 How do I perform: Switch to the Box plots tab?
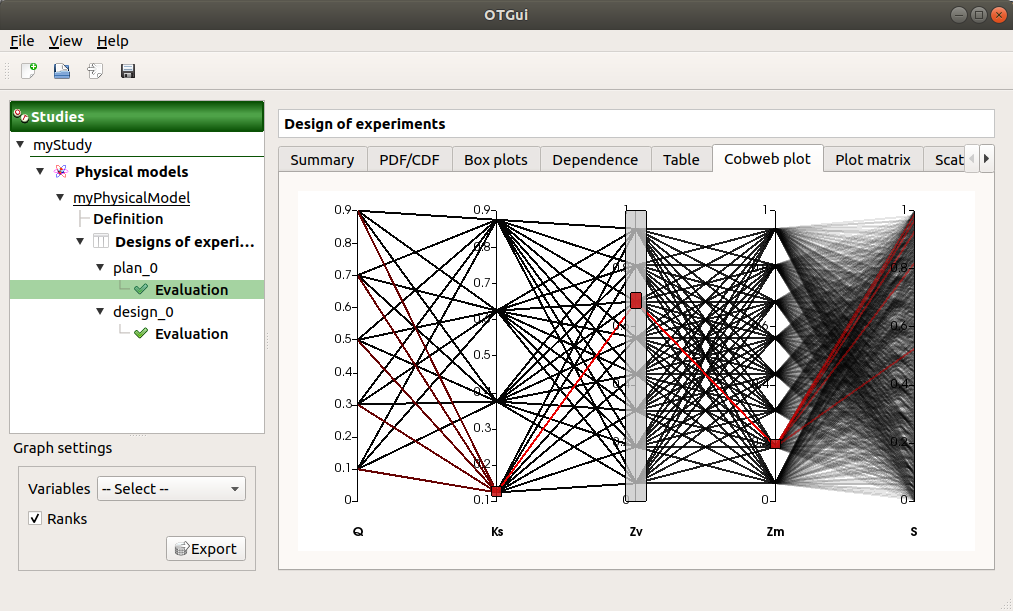pyautogui.click(x=496, y=159)
